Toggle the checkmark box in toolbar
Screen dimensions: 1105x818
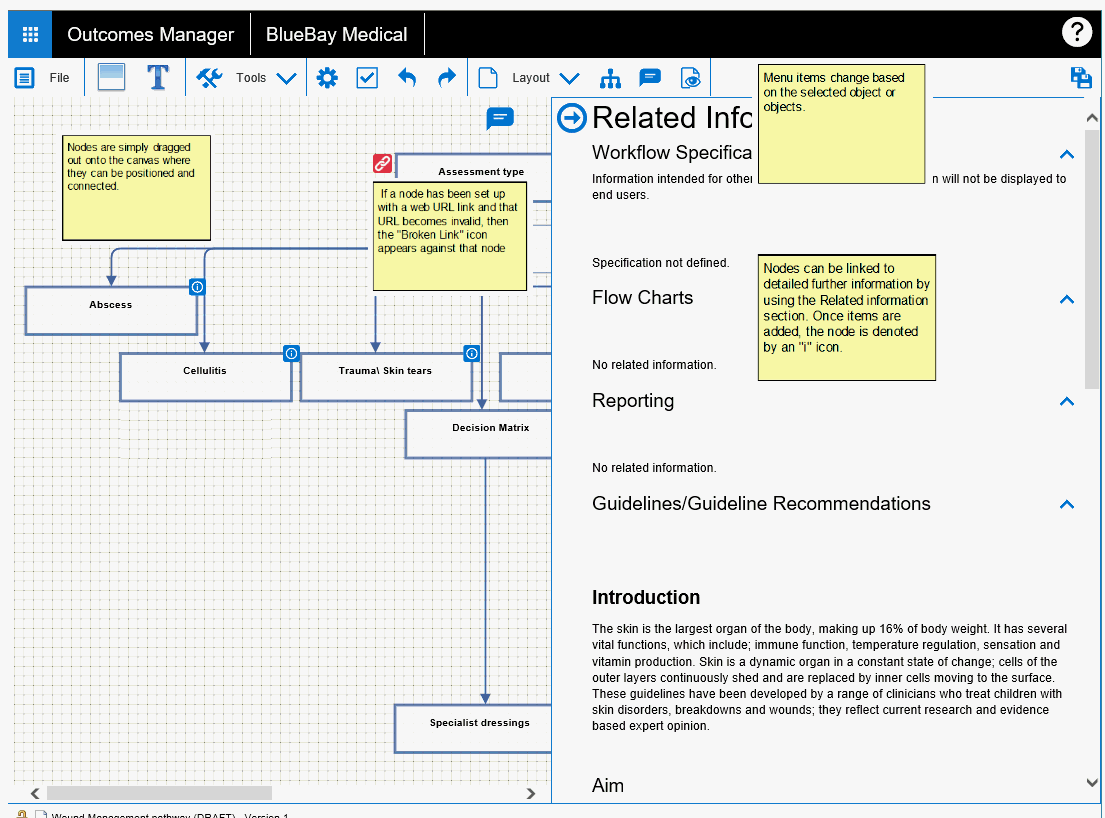click(x=367, y=78)
